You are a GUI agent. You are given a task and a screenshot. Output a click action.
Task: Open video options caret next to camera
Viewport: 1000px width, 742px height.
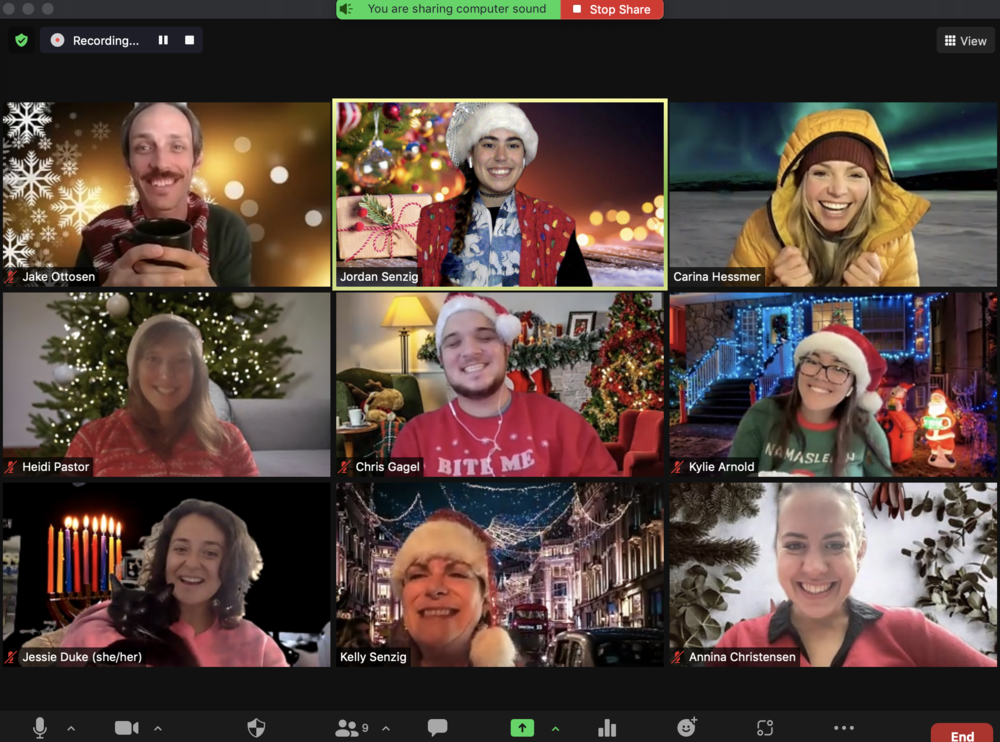point(158,728)
